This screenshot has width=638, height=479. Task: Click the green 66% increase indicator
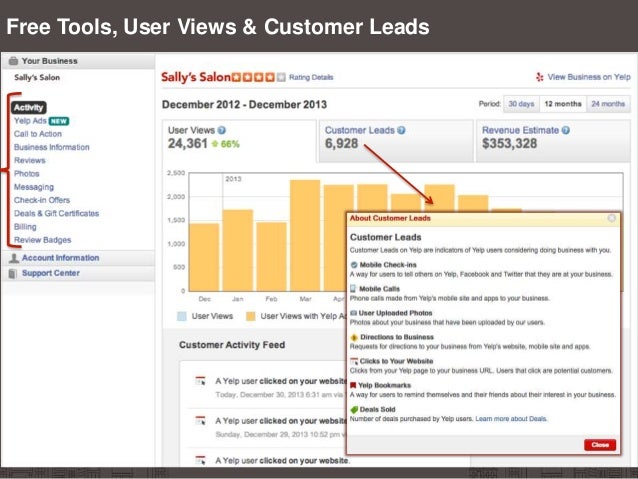tap(225, 144)
